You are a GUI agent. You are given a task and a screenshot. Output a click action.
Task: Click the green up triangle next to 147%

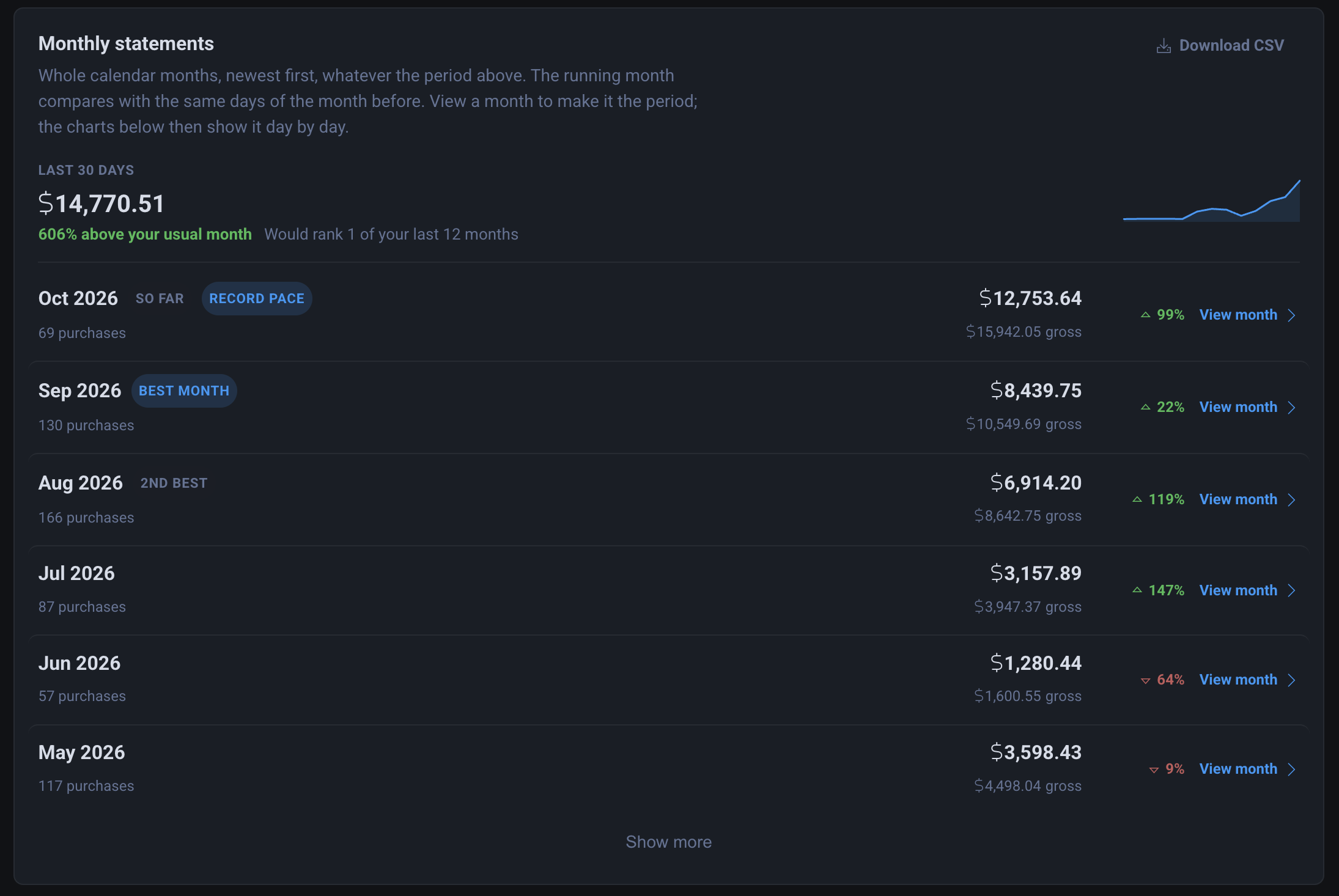[x=1137, y=590]
